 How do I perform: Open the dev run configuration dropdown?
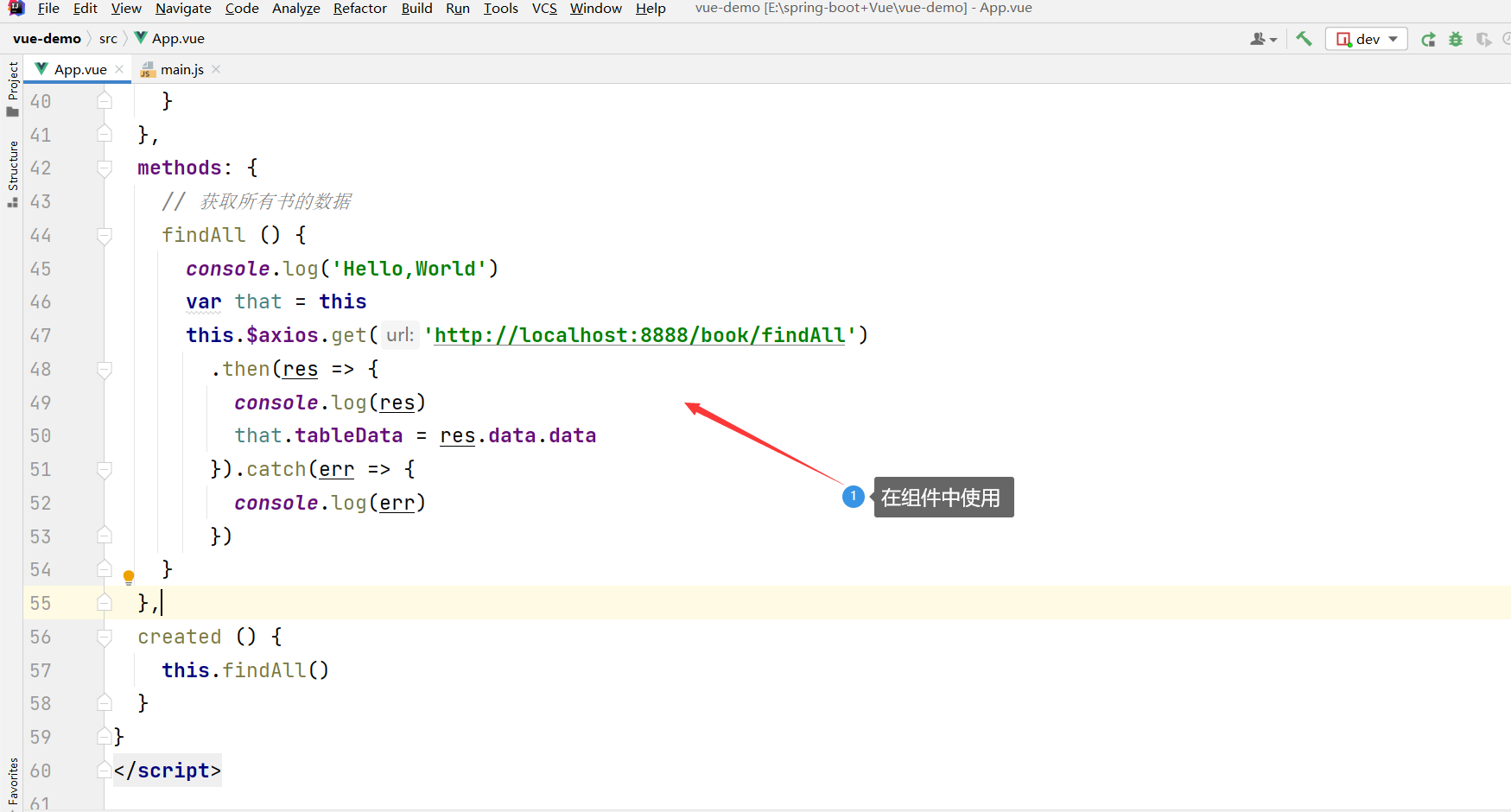(x=1367, y=39)
